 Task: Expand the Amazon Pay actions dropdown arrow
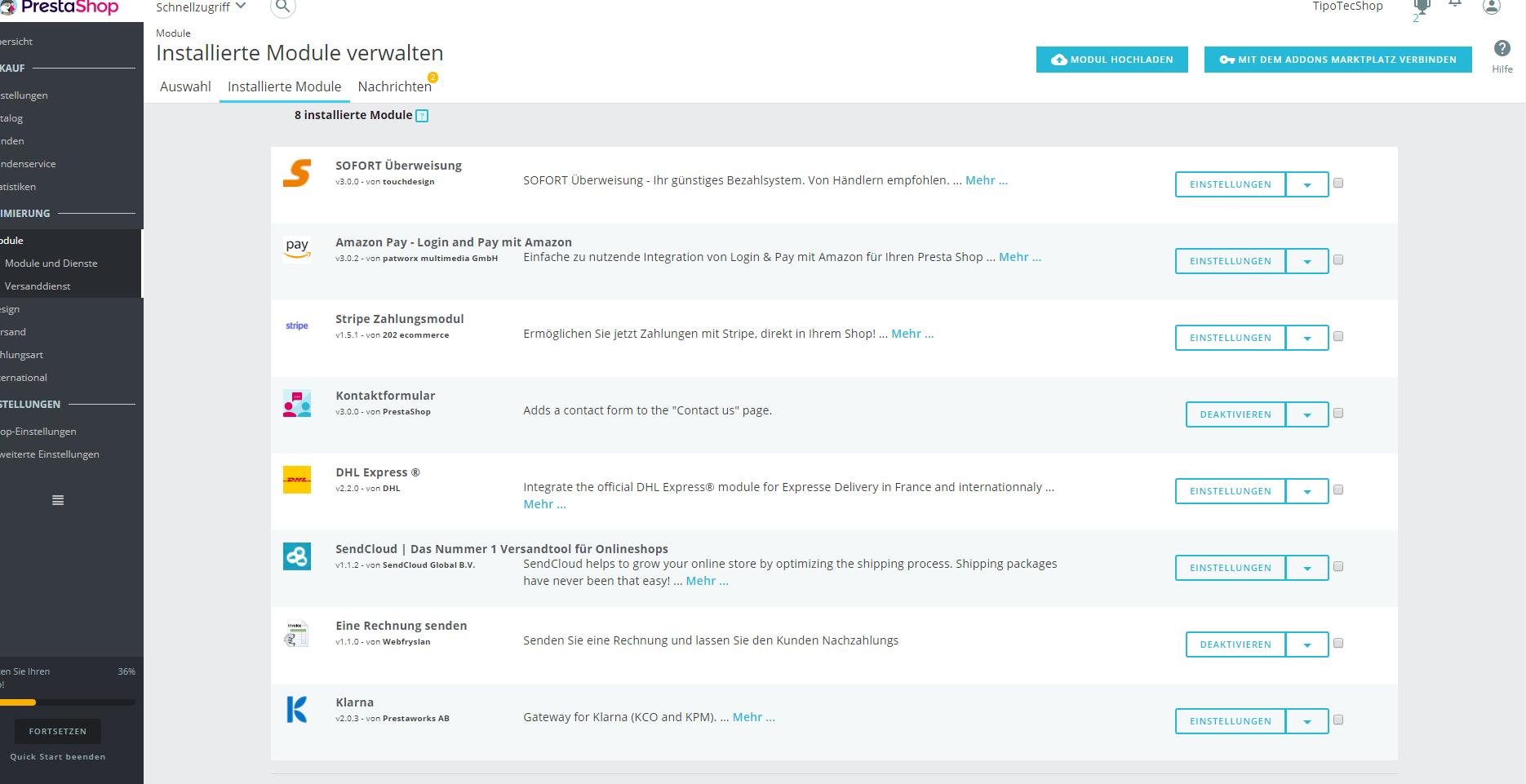[1307, 261]
